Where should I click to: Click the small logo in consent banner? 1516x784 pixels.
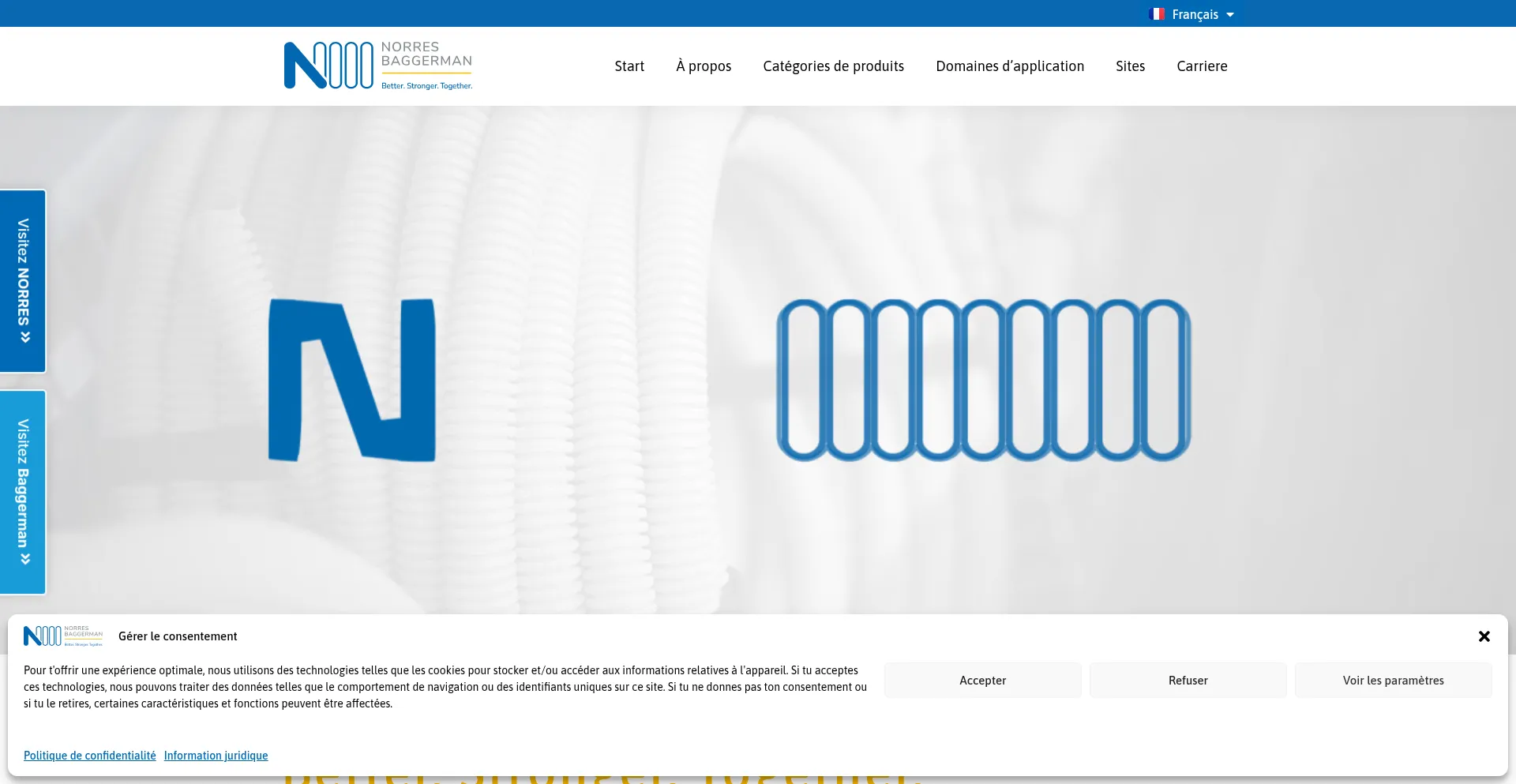63,636
